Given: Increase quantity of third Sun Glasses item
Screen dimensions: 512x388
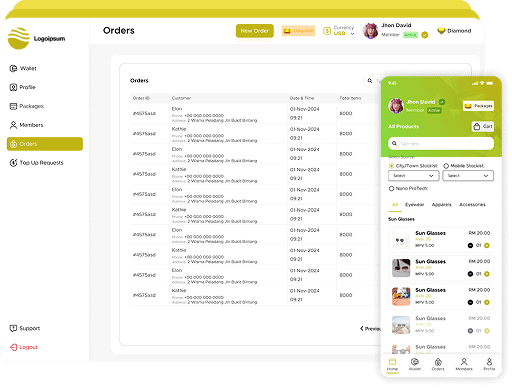Looking at the screenshot, I should pyautogui.click(x=487, y=302).
